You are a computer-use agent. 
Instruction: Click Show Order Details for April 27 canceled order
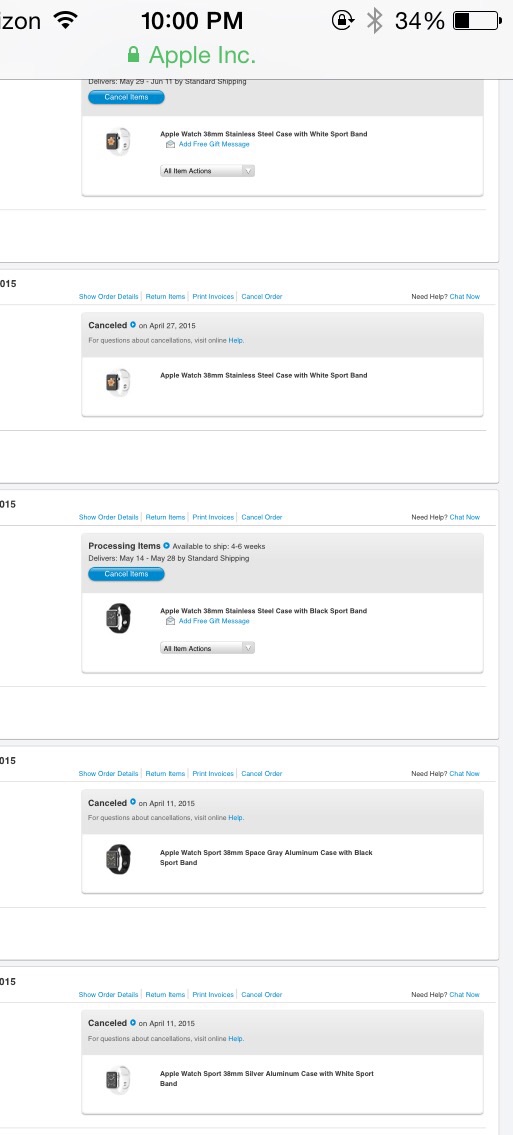[x=109, y=297]
